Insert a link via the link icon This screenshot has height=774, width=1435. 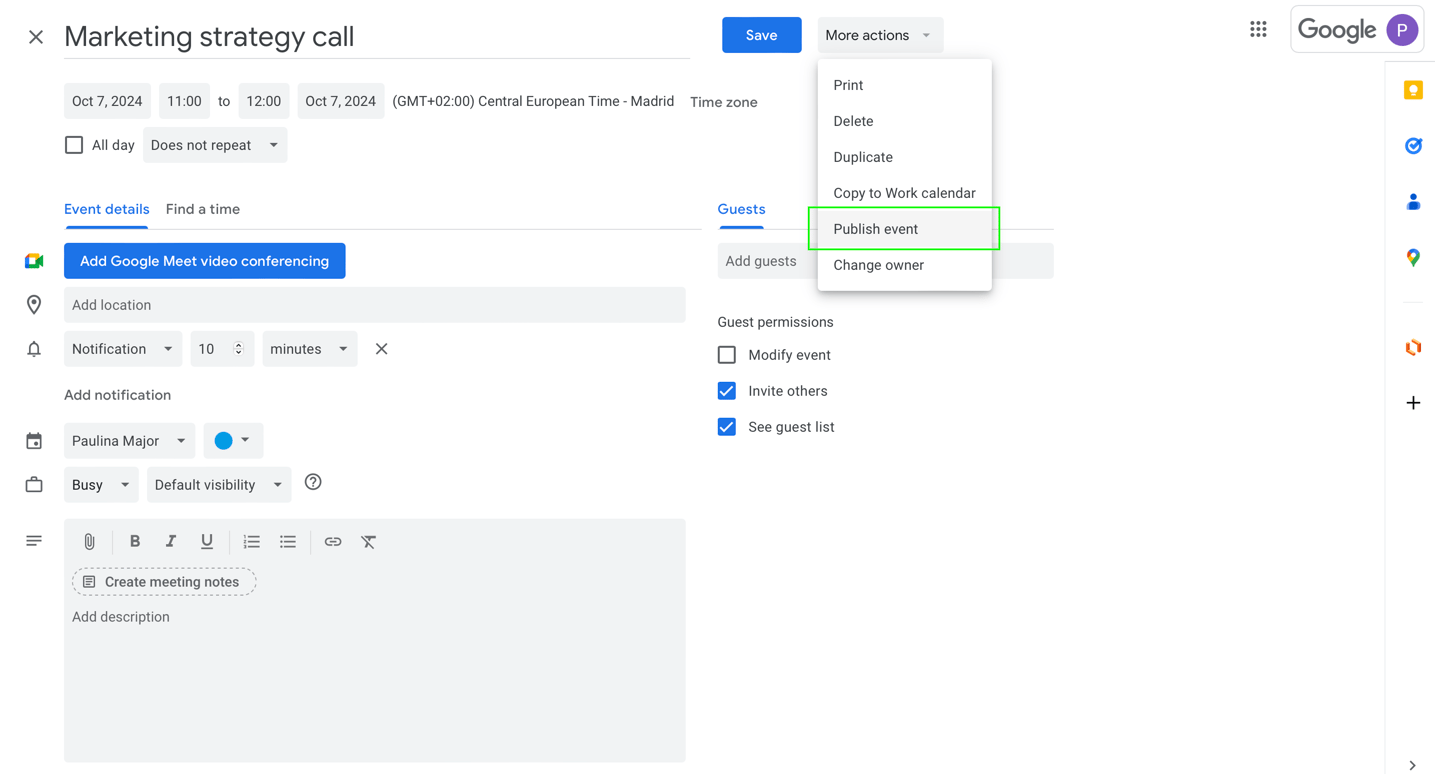coord(332,541)
